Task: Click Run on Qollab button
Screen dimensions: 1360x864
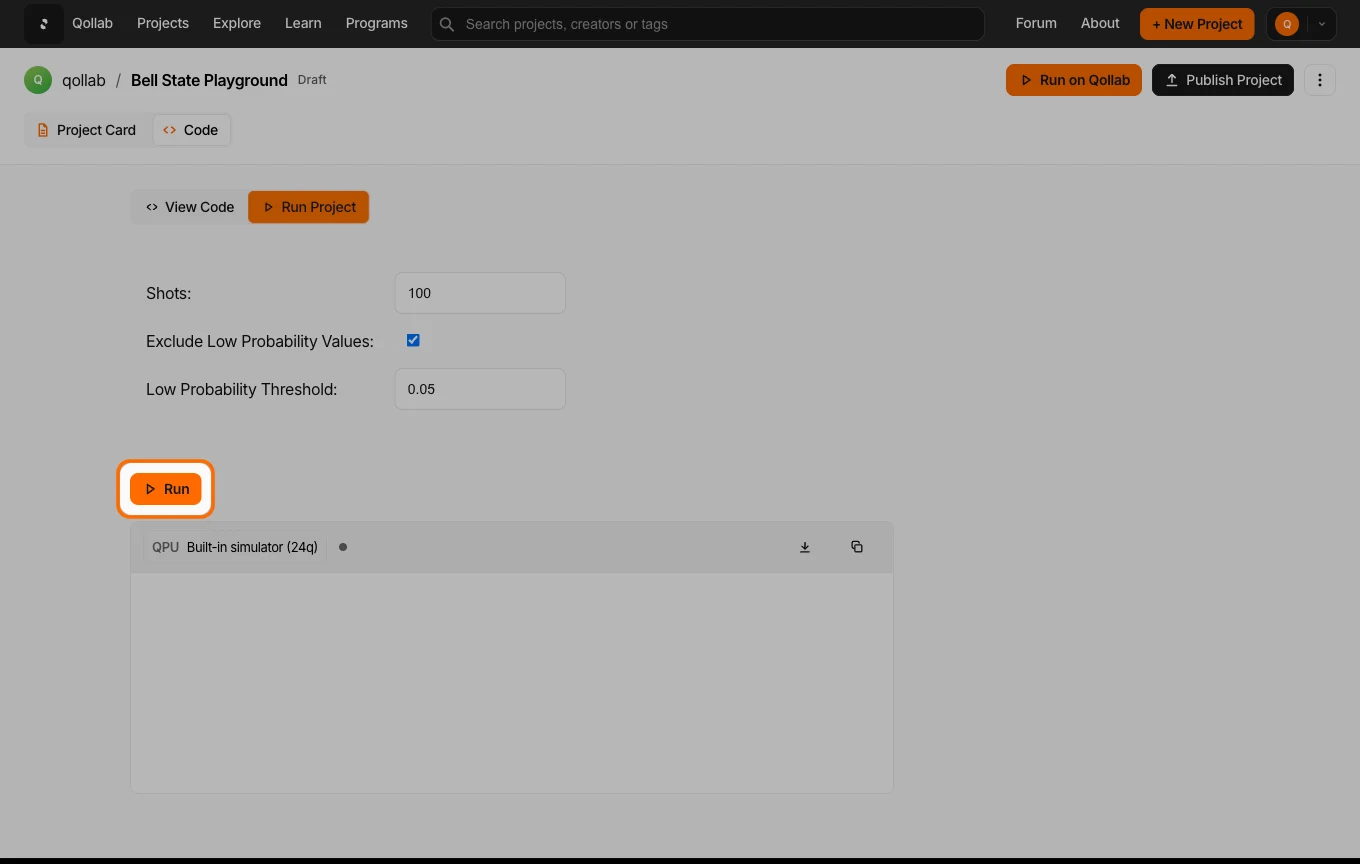Action: [x=1074, y=80]
